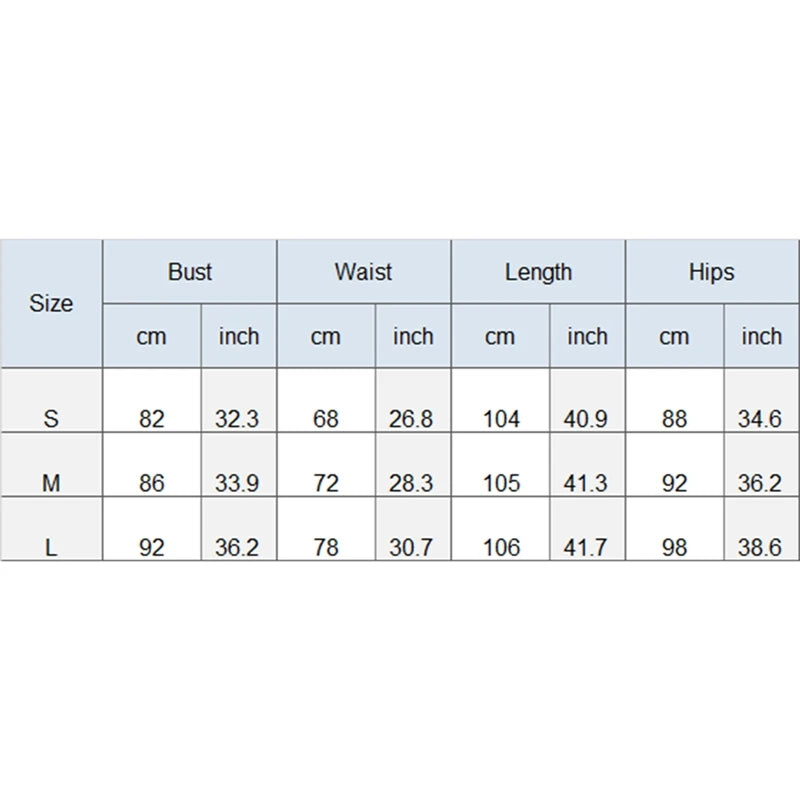Screen dimensions: 800x800
Task: Click the 68 waist cm cell
Action: click(x=325, y=419)
